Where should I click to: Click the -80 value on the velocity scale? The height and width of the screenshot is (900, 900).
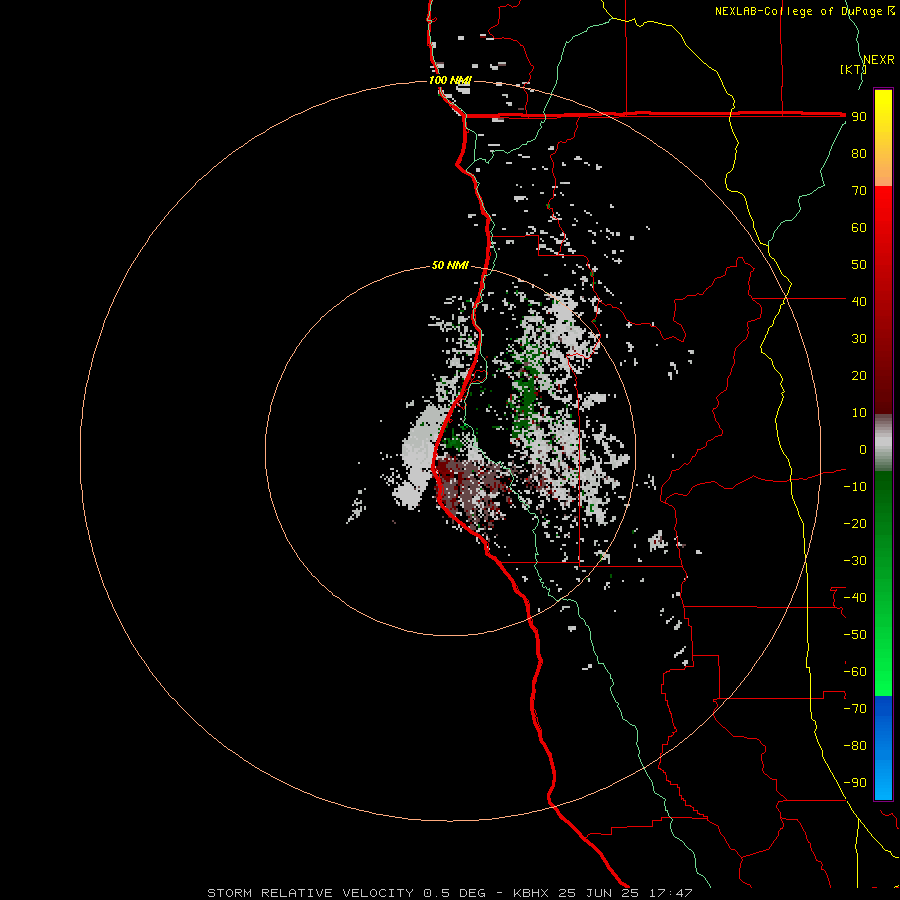click(855, 746)
